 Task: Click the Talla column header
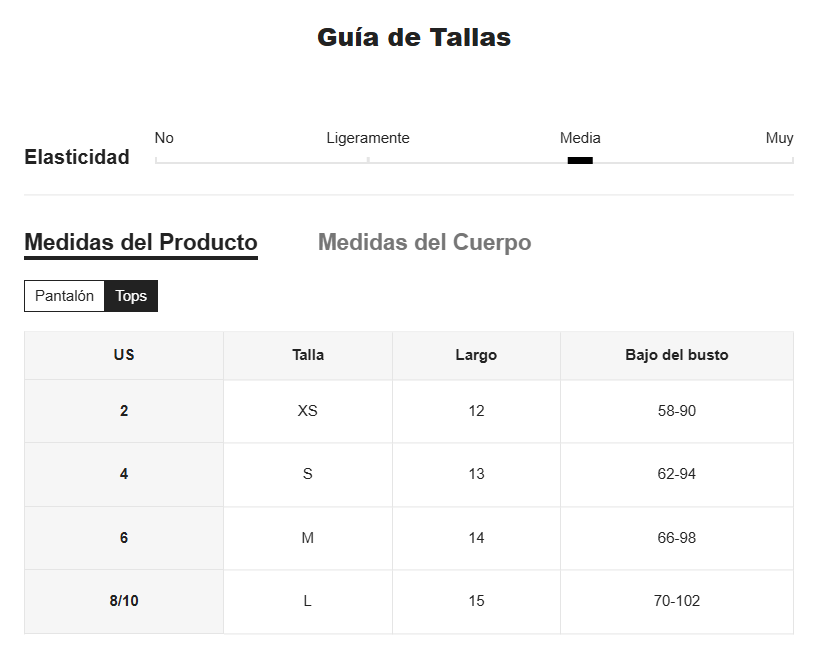tap(308, 355)
